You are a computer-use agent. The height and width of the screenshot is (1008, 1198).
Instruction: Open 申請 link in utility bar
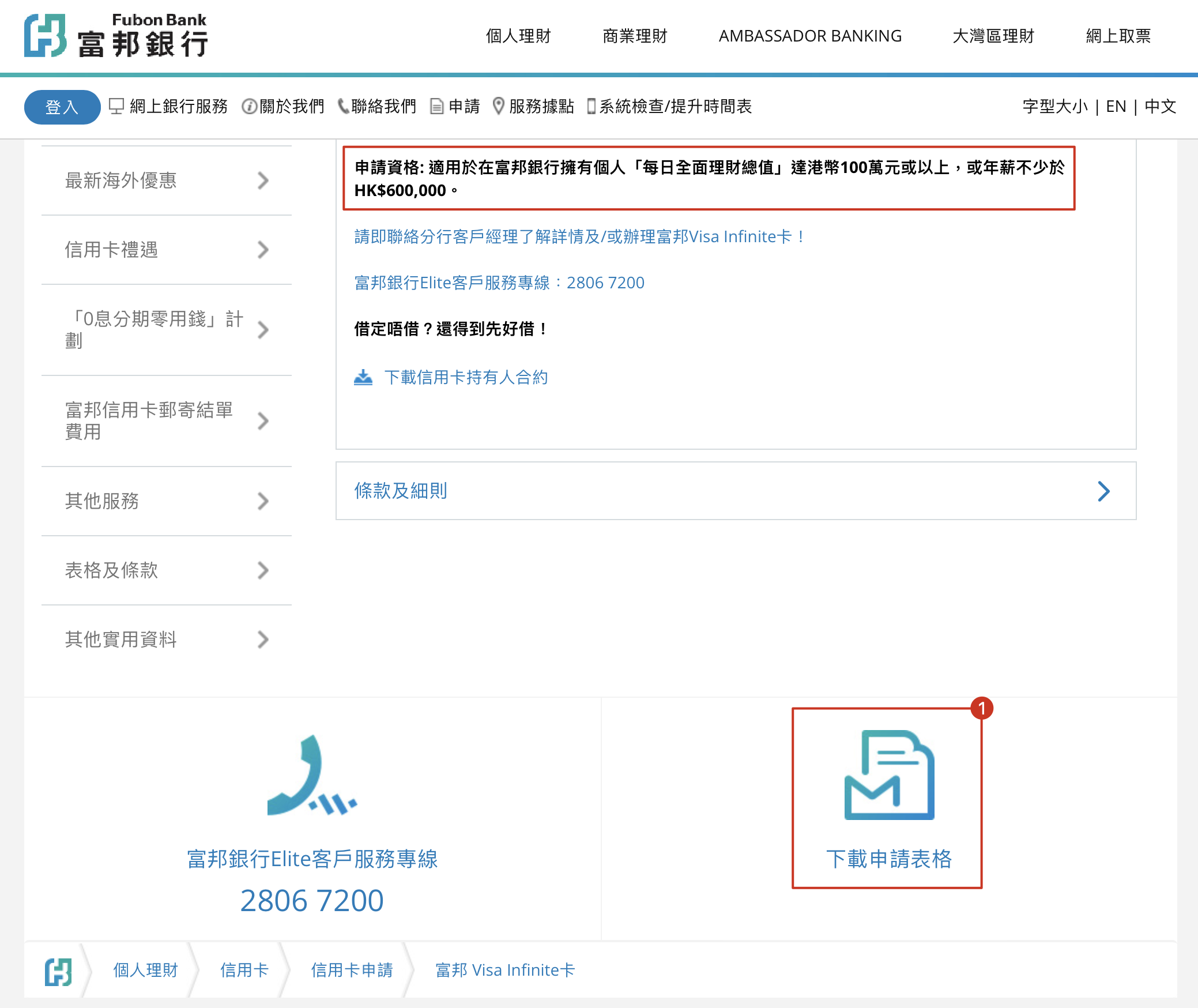click(x=464, y=107)
